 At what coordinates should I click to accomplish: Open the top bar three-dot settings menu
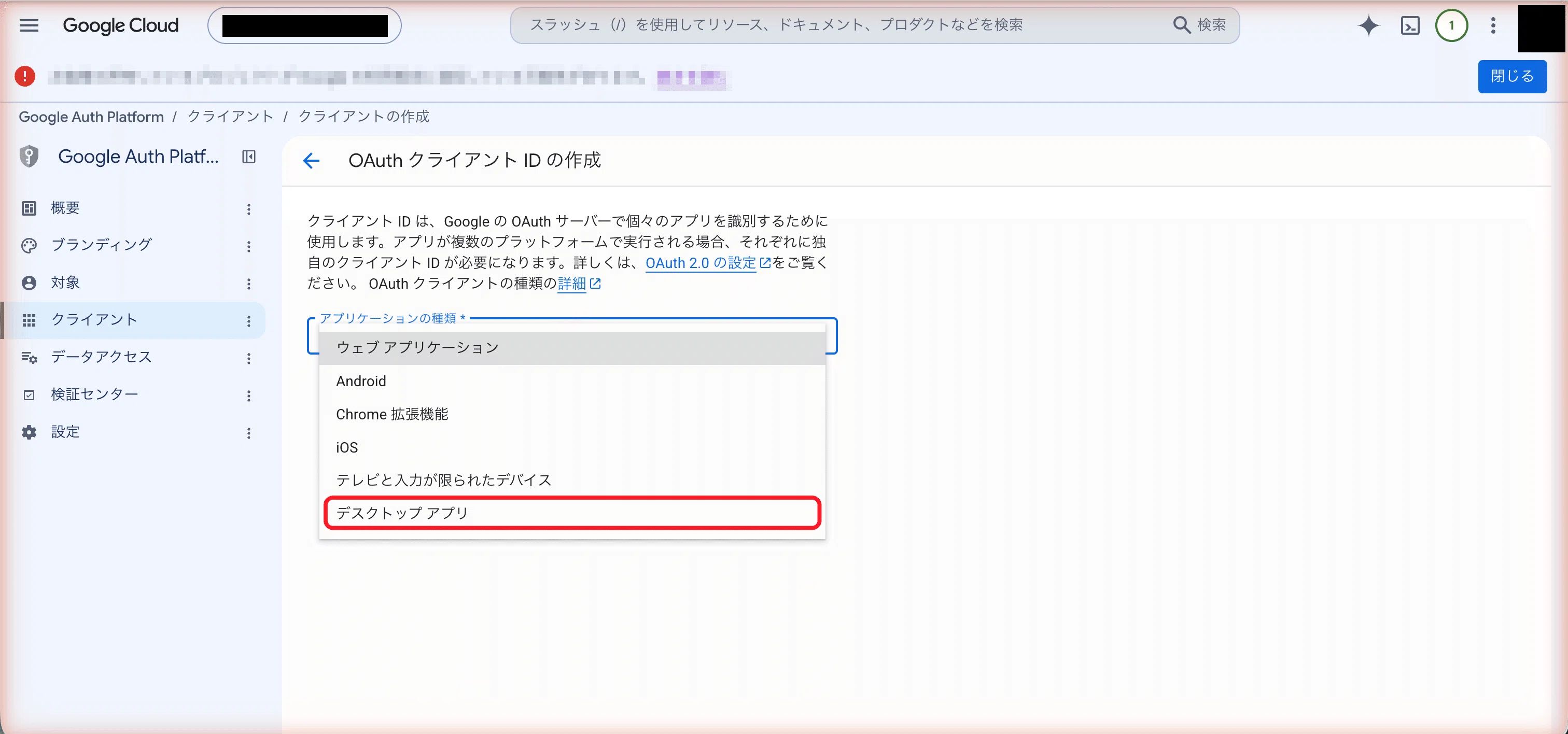pyautogui.click(x=1492, y=25)
